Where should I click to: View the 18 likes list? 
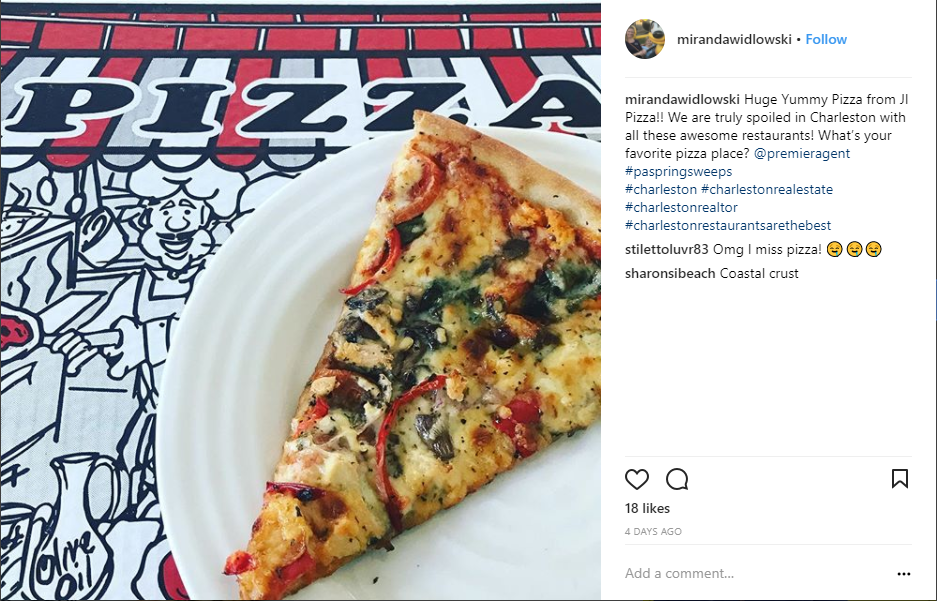click(647, 508)
